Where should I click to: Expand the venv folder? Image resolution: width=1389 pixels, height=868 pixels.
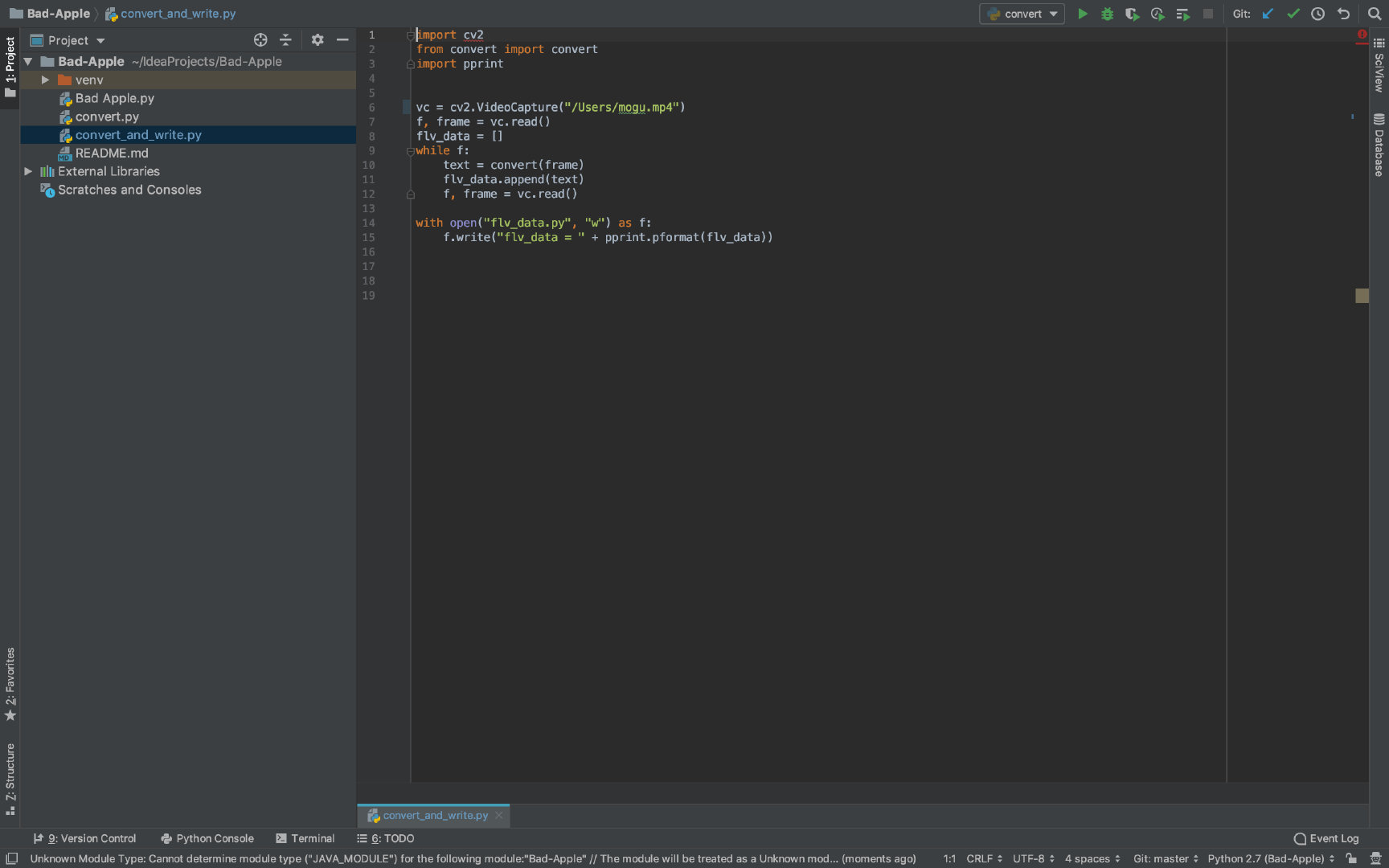coord(45,80)
